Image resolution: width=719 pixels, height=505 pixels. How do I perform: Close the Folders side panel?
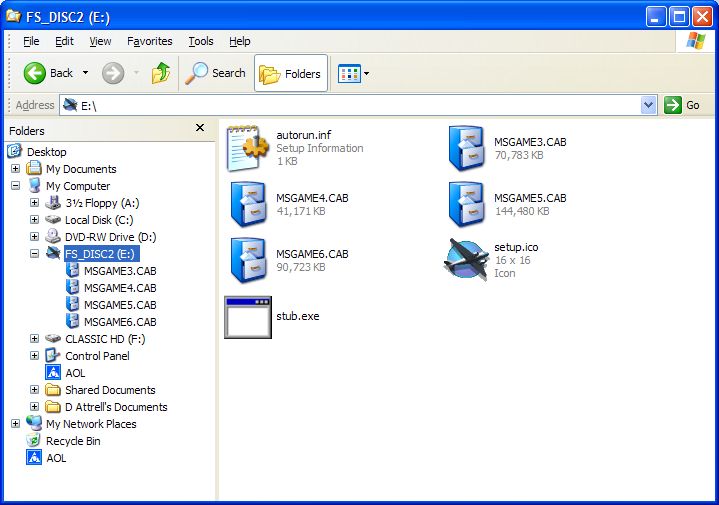200,129
